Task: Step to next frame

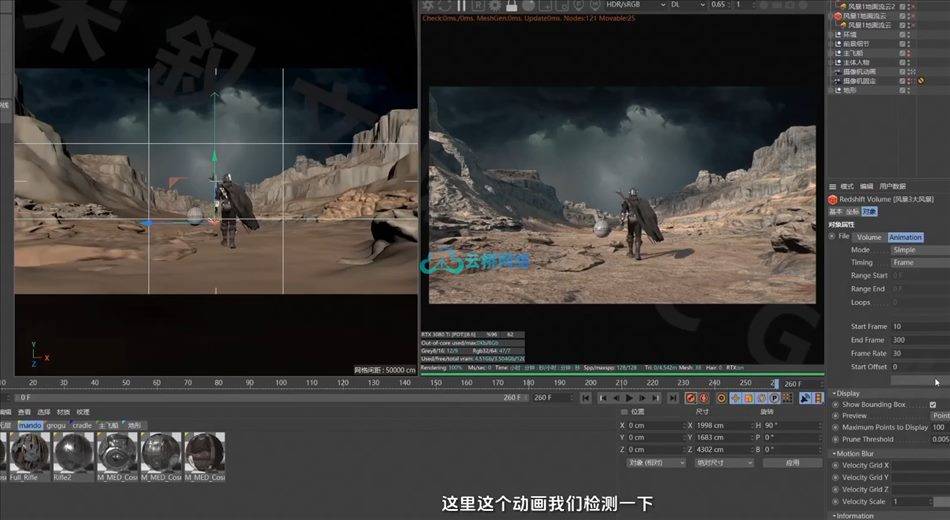Action: pyautogui.click(x=642, y=398)
